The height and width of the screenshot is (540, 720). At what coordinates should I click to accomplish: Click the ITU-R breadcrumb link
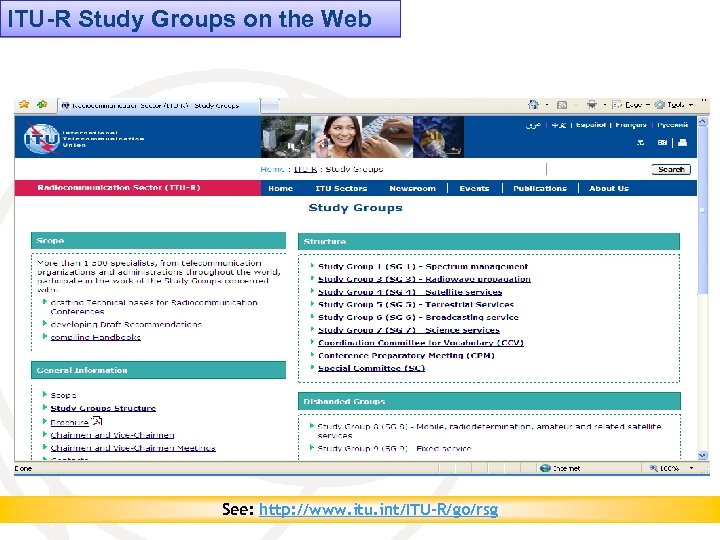[305, 169]
